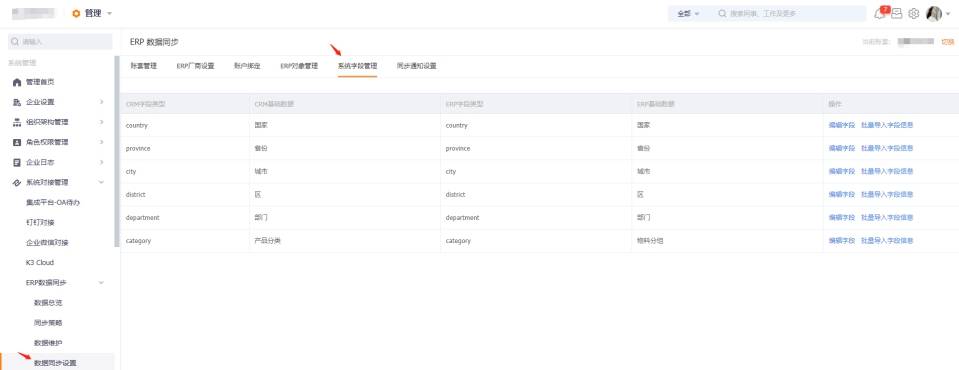The image size is (959, 370).
Task: Click the user avatar picture
Action: [x=933, y=13]
